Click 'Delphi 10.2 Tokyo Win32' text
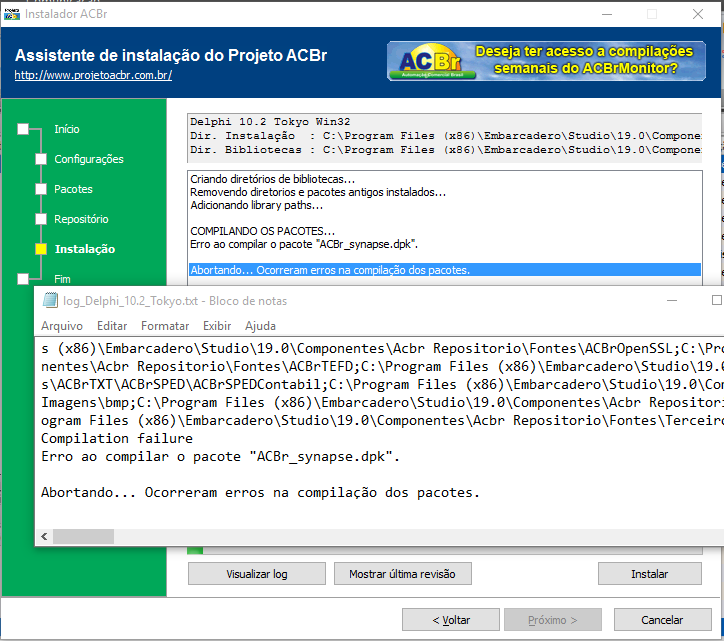This screenshot has height=641, width=724. (270, 122)
